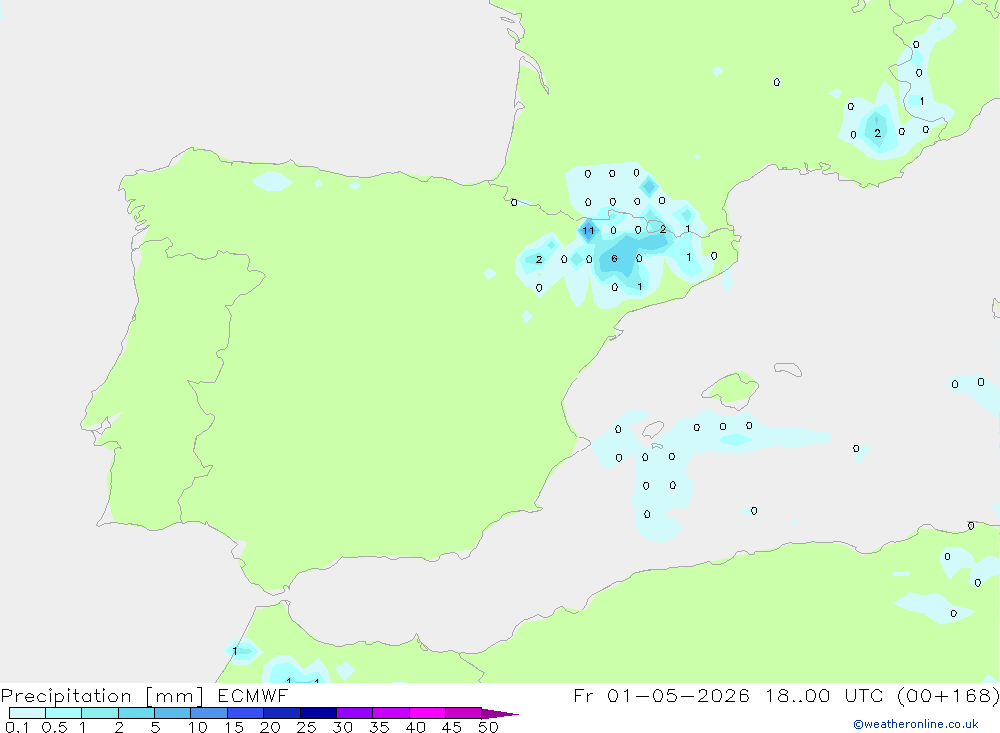1000x733 pixels.
Task: Click the dark navy swatch between 25 and 30
Action: 318,713
